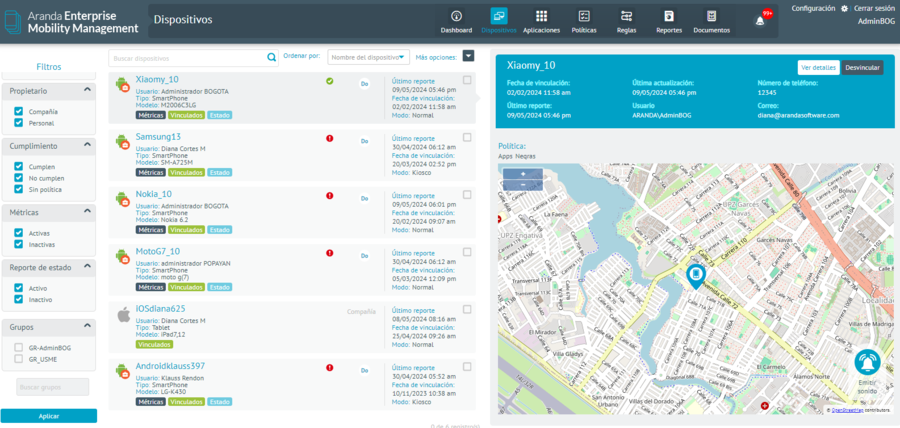The height and width of the screenshot is (428, 900).
Task: Click the Nokia_10 Android device icon
Action: (x=122, y=199)
